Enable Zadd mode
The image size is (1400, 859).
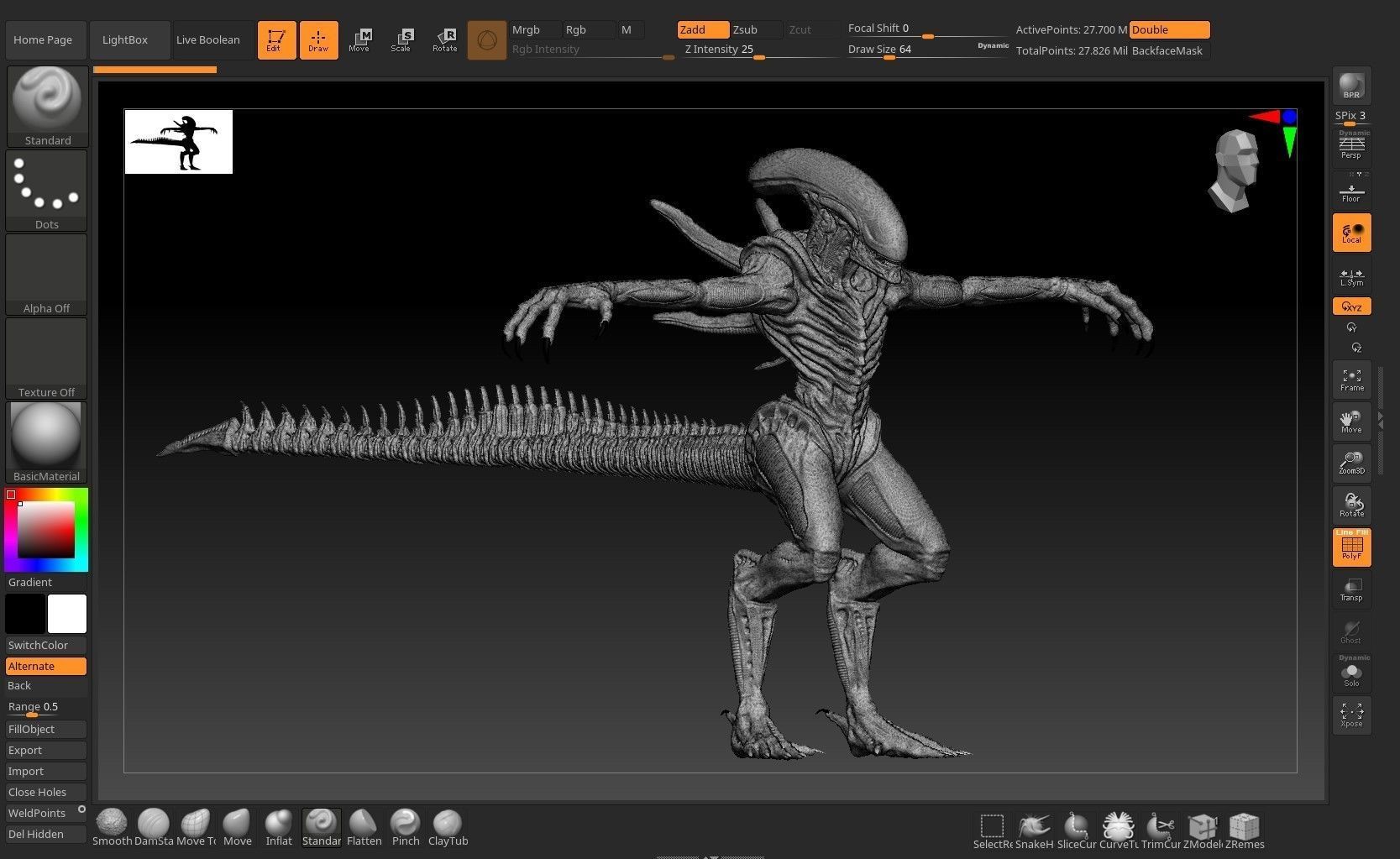[702, 29]
